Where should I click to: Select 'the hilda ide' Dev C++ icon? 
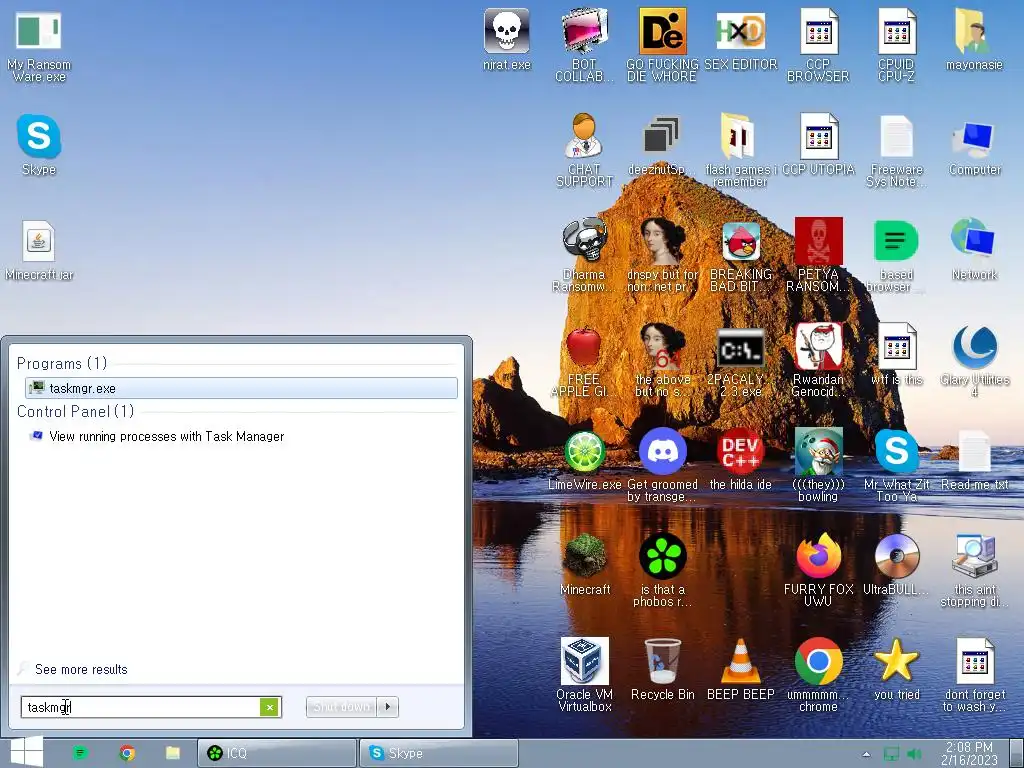(741, 460)
